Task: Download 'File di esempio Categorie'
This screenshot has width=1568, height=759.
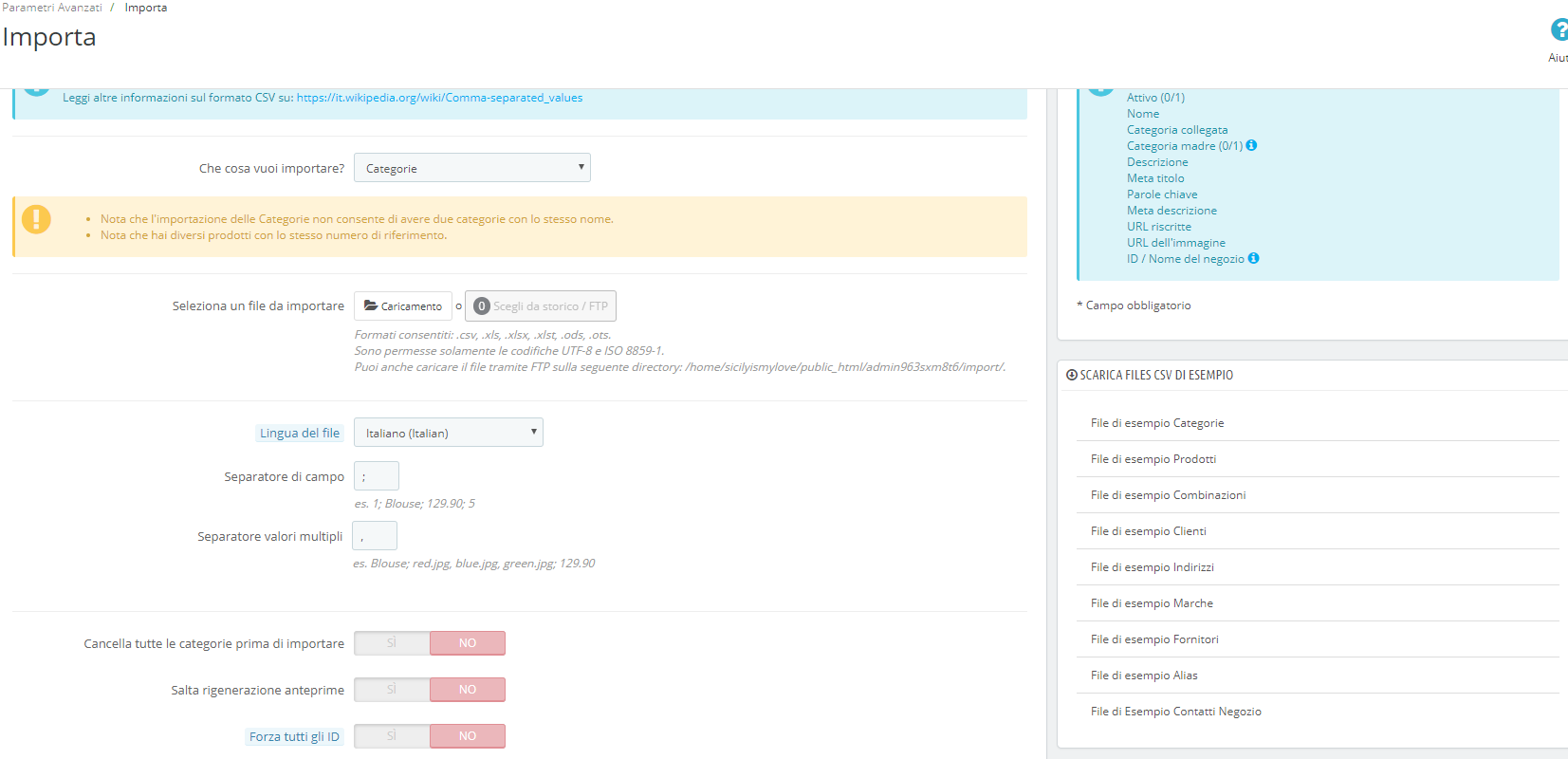Action: (1157, 423)
